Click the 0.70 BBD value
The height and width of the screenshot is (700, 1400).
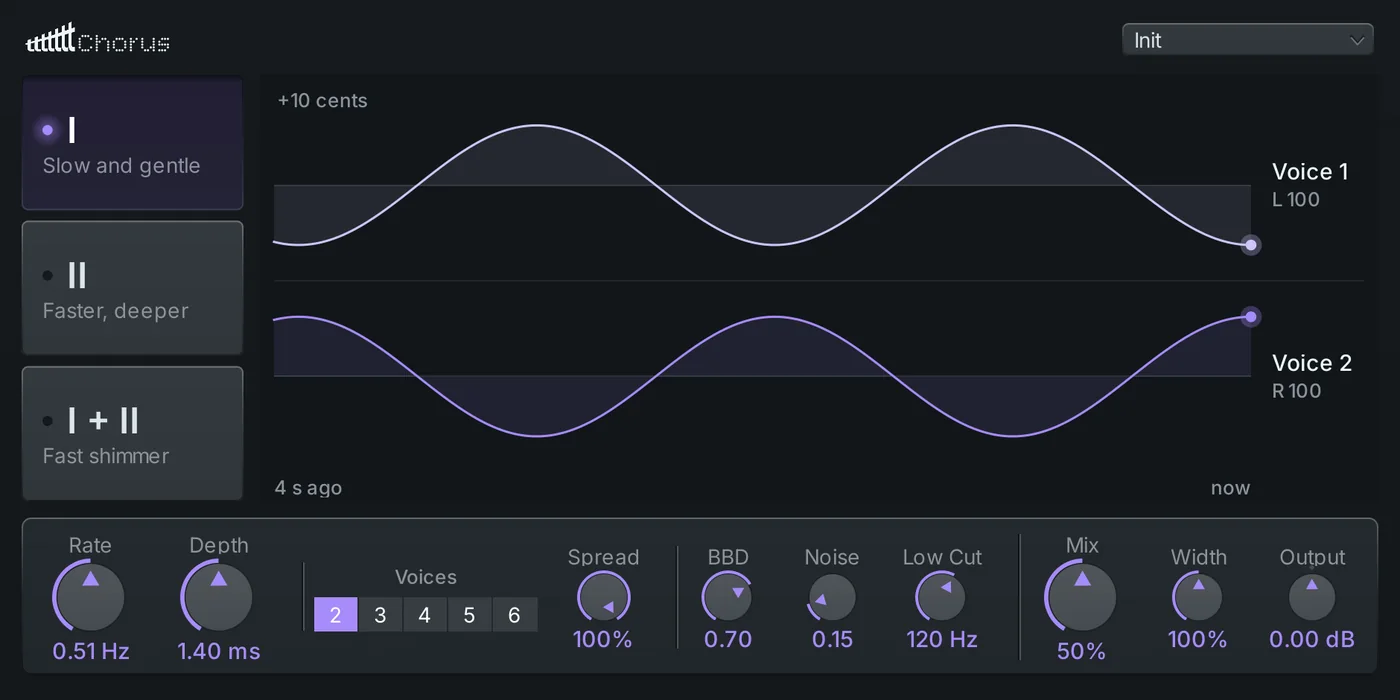[728, 639]
